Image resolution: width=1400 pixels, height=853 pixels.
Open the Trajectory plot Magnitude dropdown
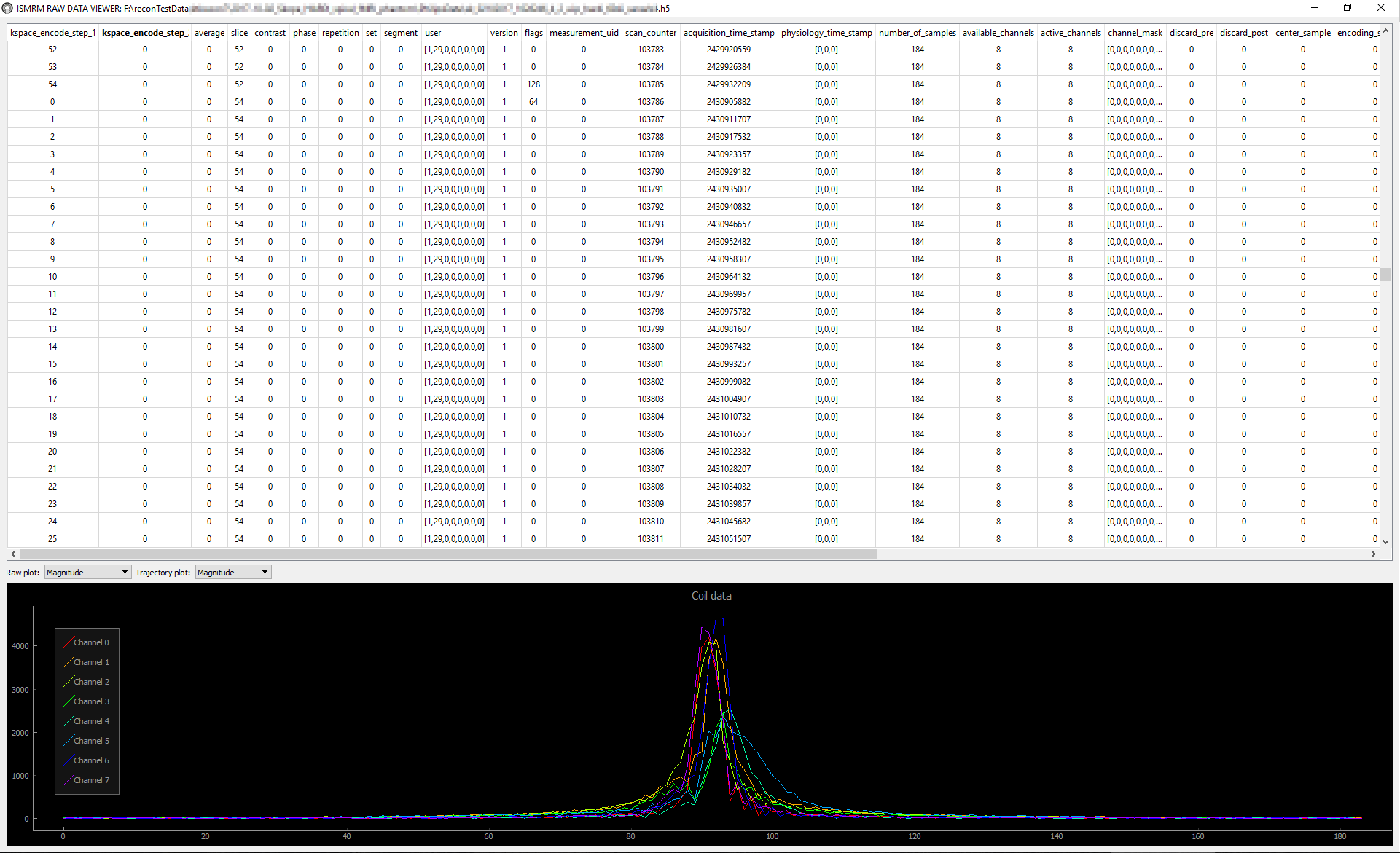[233, 573]
